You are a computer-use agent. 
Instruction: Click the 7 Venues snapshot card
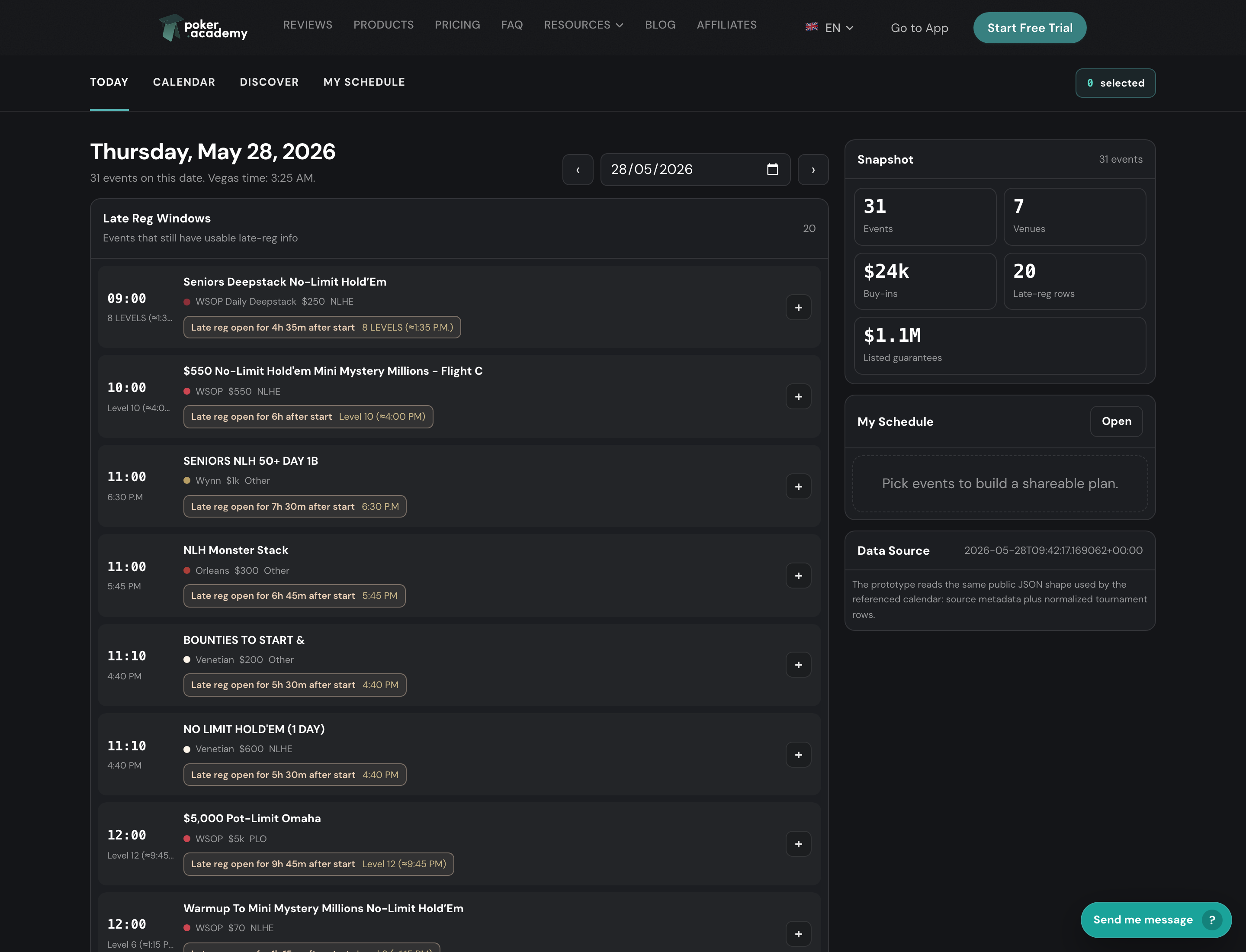tap(1074, 216)
